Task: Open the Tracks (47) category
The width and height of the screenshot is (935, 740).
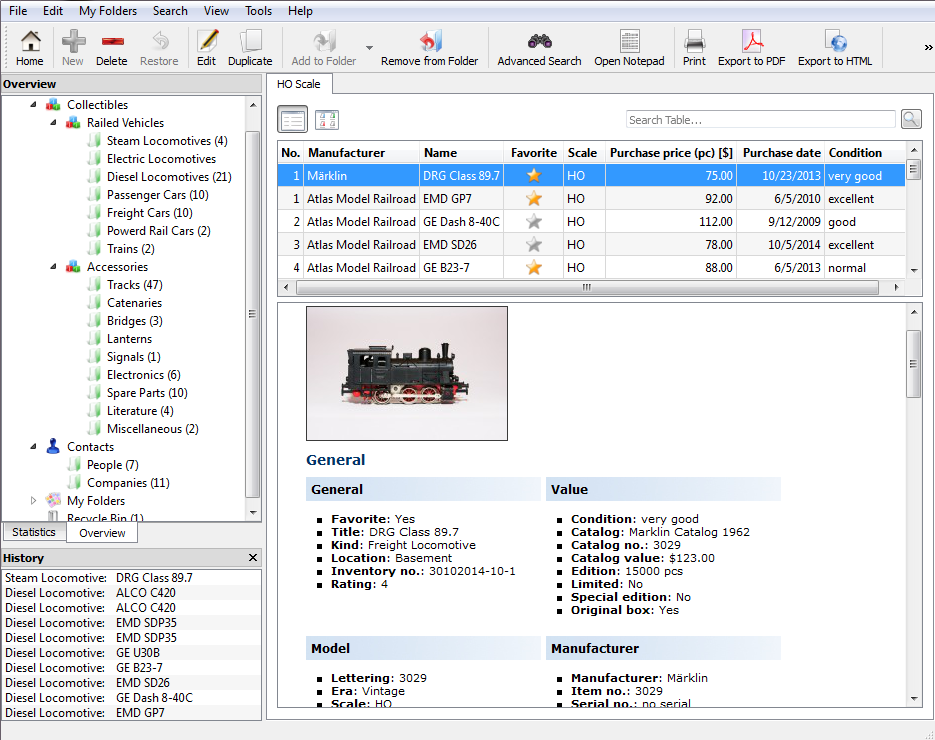Action: [134, 284]
